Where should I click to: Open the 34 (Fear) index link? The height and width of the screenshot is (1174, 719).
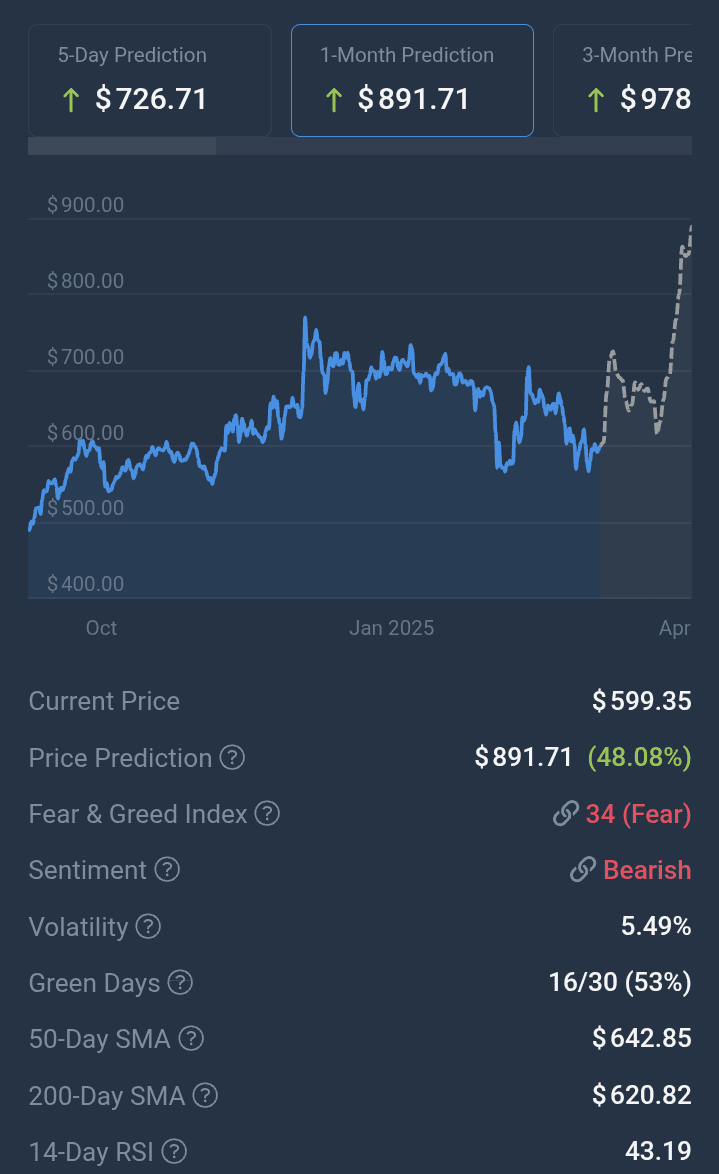click(639, 814)
